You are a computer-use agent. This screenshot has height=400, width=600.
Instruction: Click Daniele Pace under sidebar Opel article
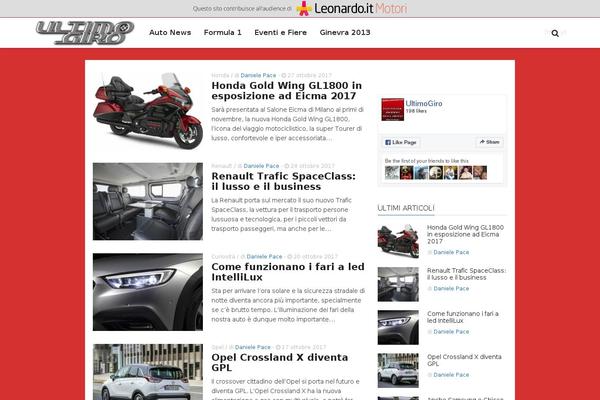pyautogui.click(x=451, y=375)
